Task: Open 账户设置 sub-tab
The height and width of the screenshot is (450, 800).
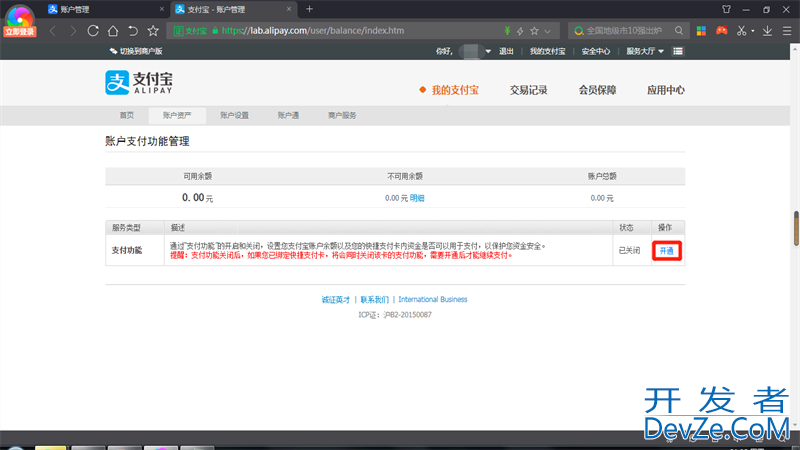Action: (235, 115)
